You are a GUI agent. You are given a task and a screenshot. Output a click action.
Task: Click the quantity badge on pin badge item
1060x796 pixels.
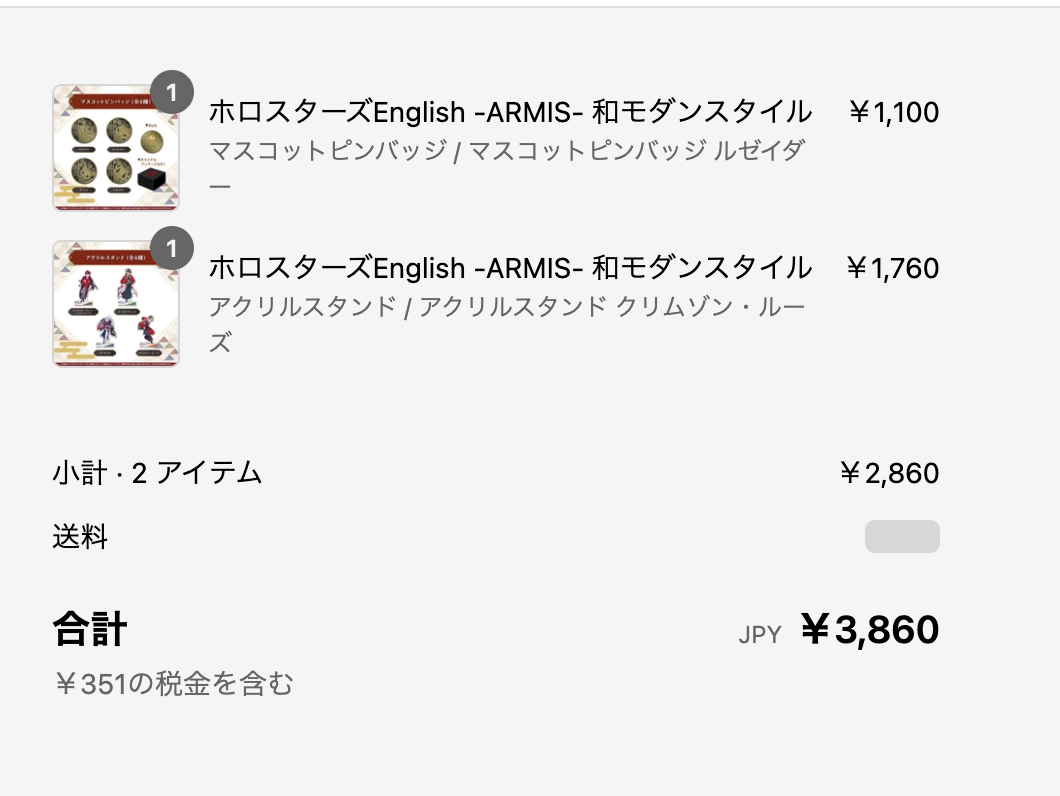coord(172,92)
